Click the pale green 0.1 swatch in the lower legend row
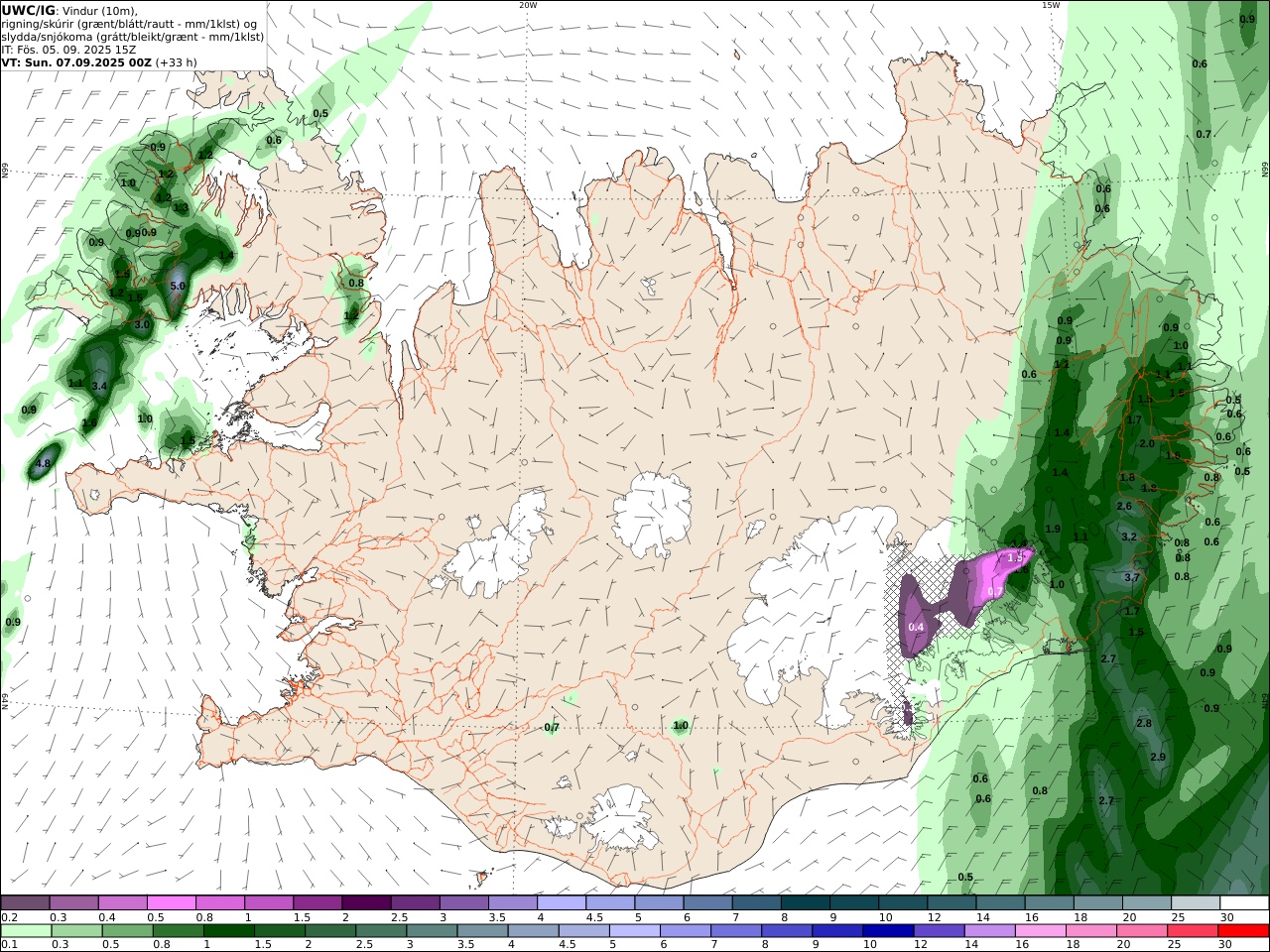The width and height of the screenshot is (1270, 952). [x=27, y=931]
